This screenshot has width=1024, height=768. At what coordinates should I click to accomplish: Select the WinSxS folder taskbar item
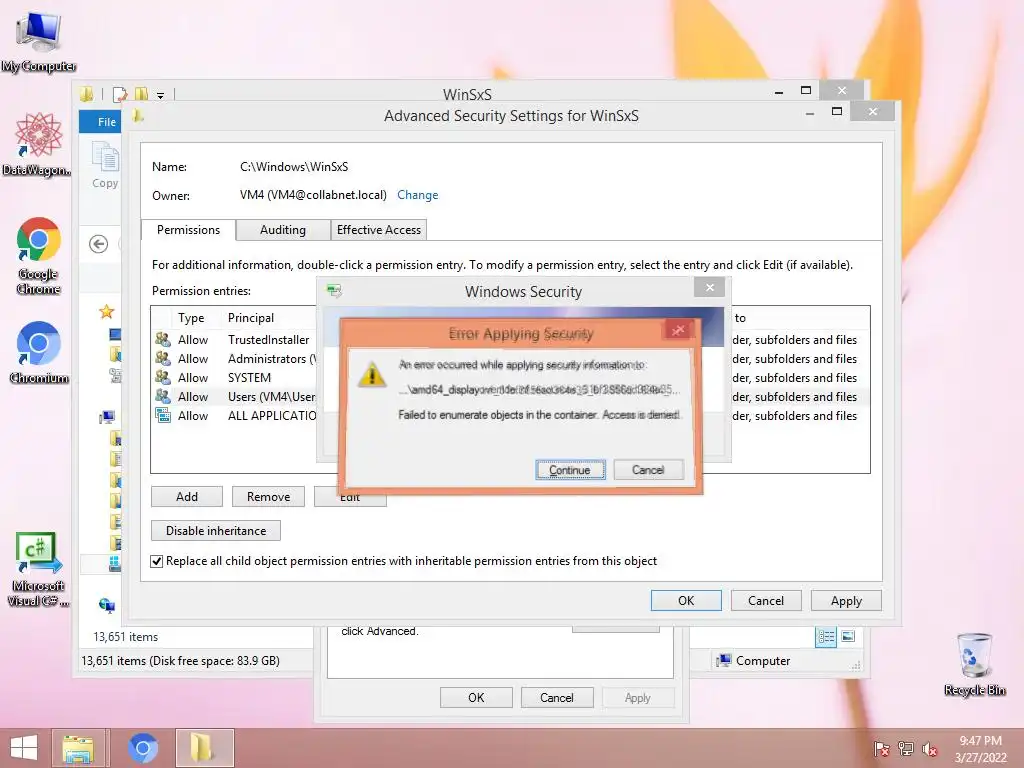coord(204,748)
